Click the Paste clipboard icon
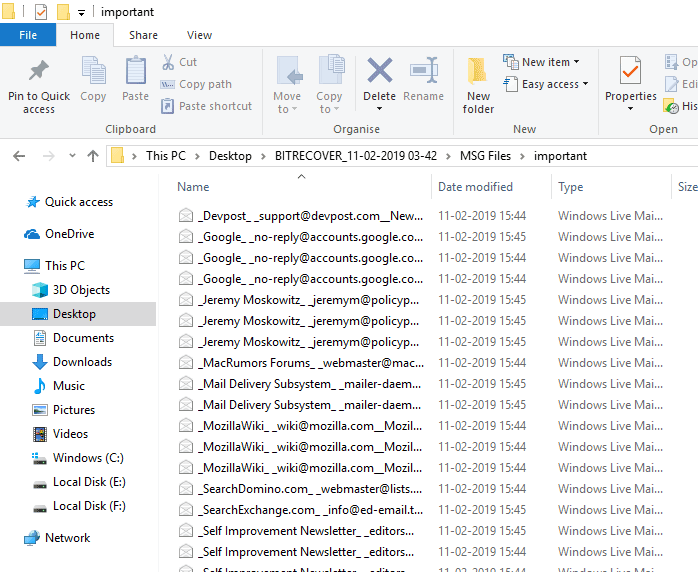The image size is (698, 572). [135, 70]
